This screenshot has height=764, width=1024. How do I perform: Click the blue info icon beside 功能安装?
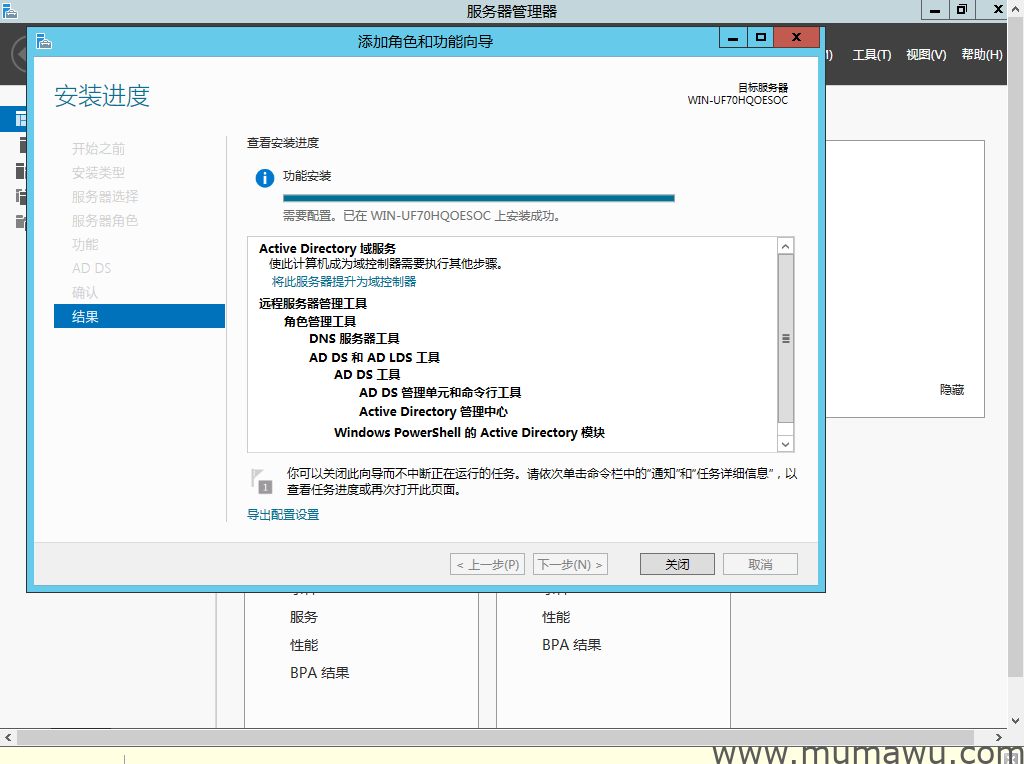[265, 178]
